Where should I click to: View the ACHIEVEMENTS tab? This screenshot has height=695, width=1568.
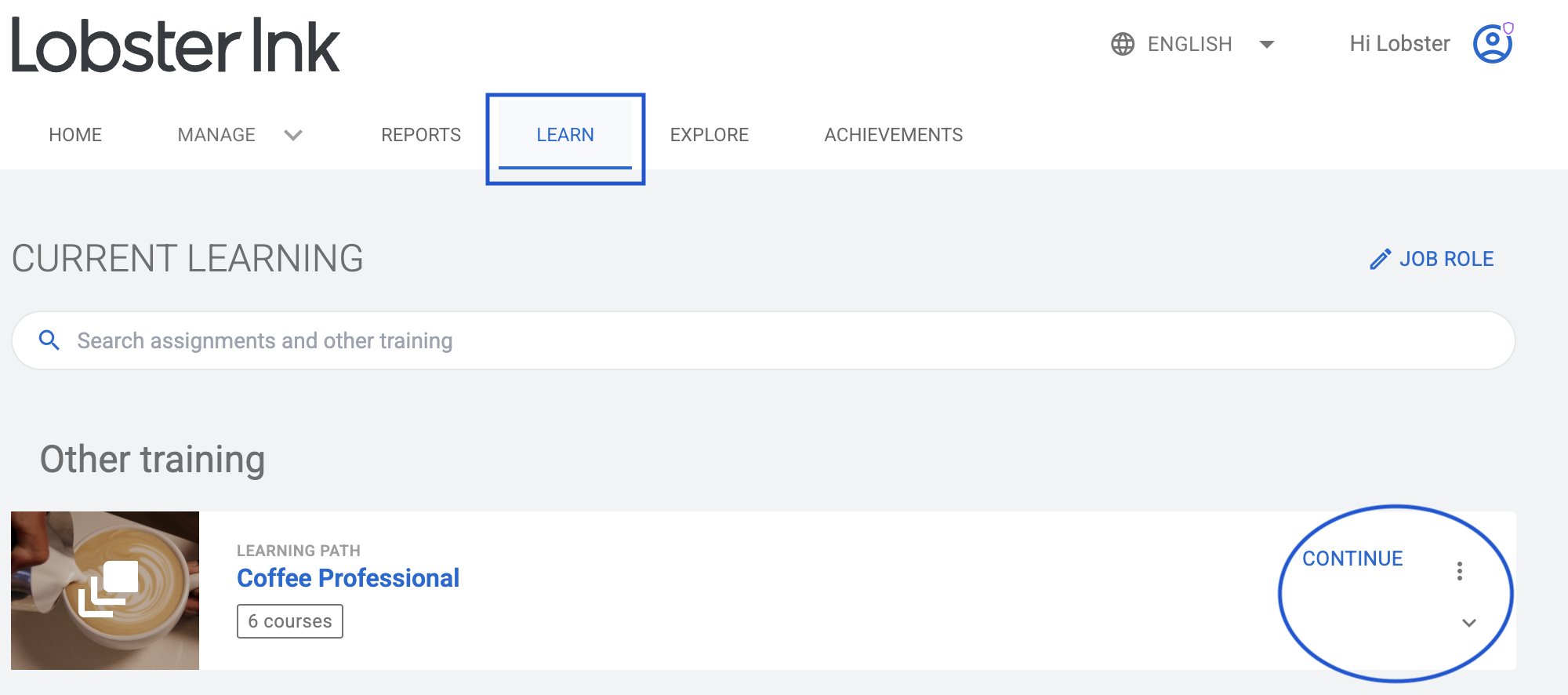pyautogui.click(x=894, y=135)
